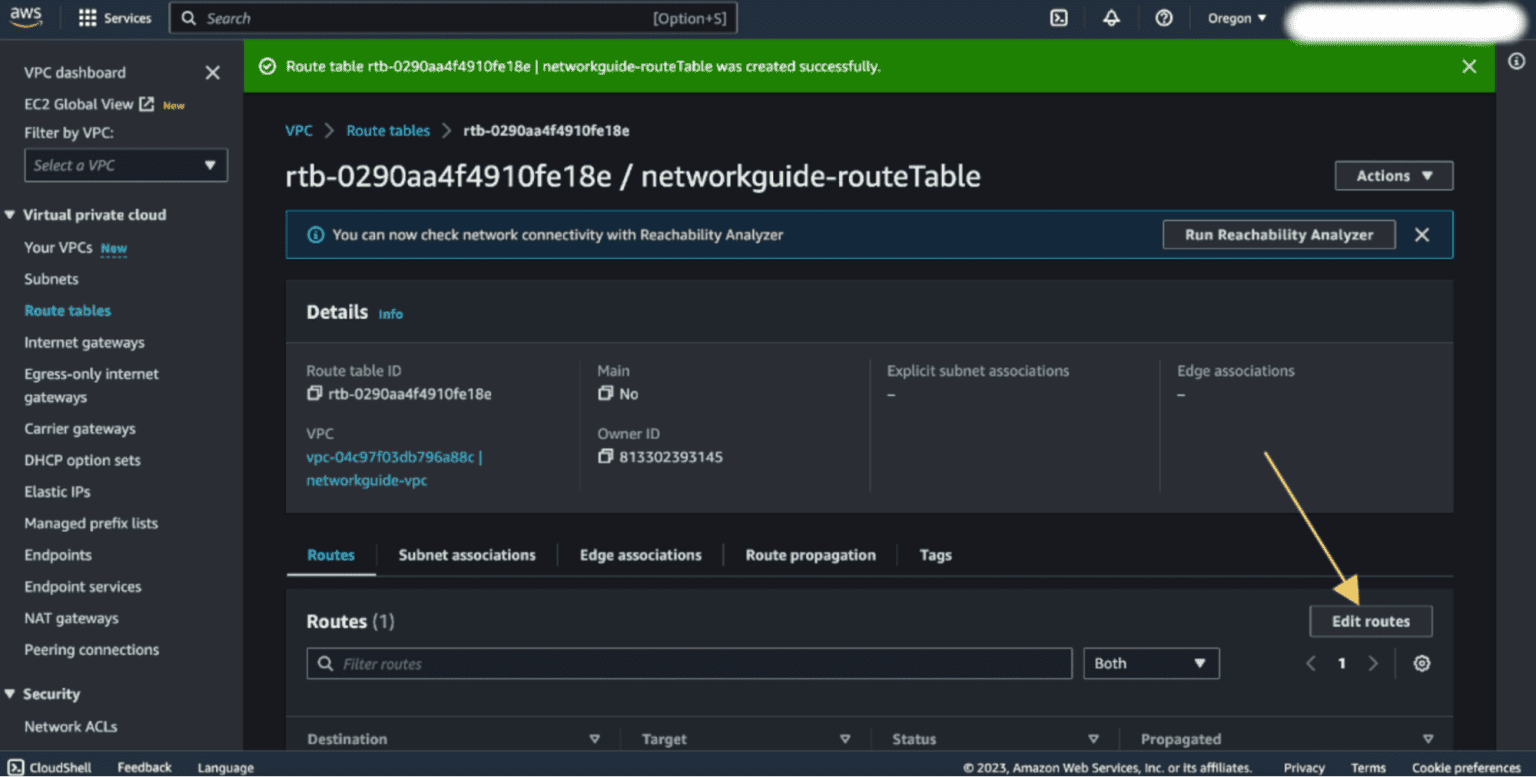Viewport: 1536px width, 777px height.
Task: Copy the route table ID
Action: pos(315,394)
